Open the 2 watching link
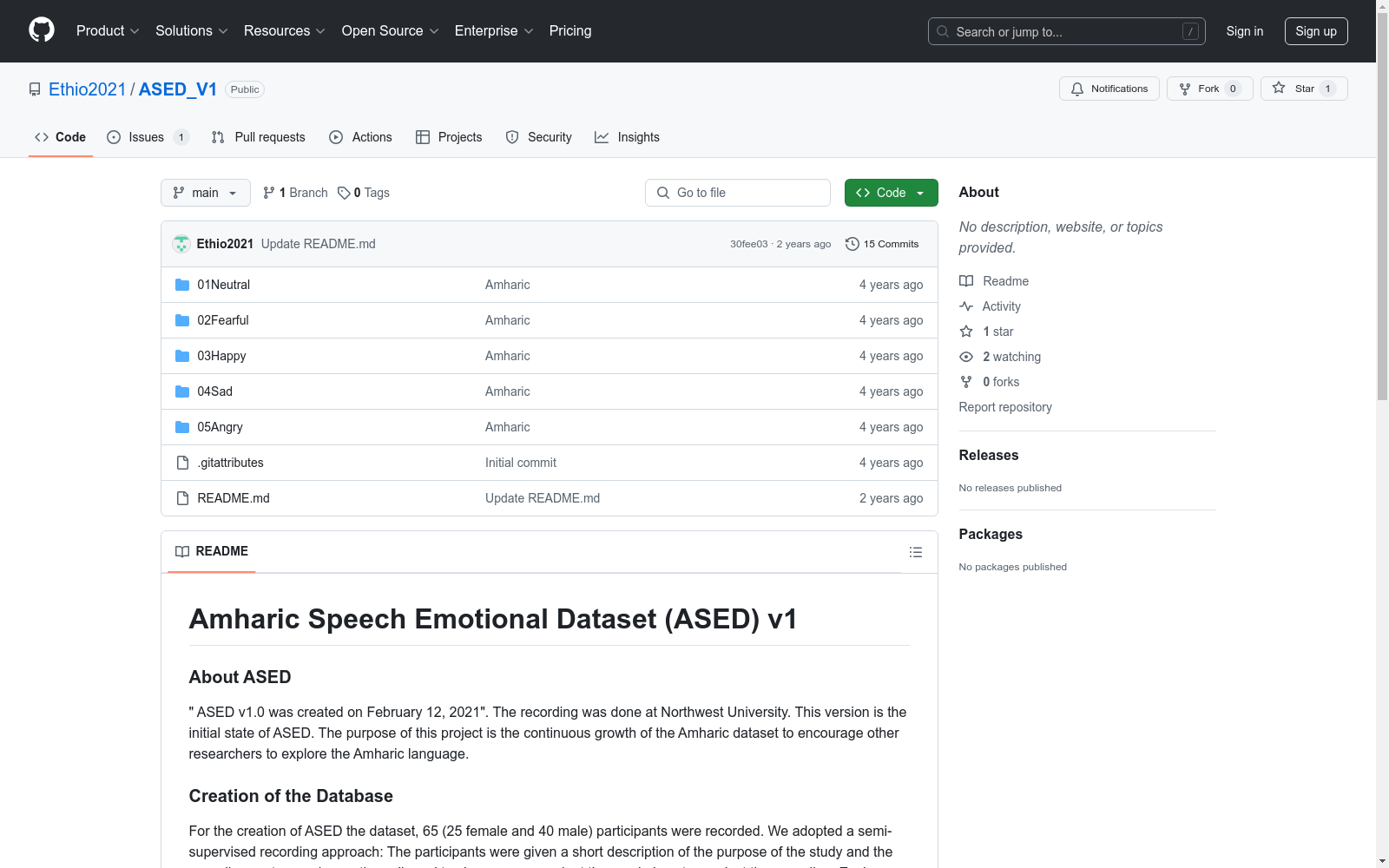 click(1011, 357)
